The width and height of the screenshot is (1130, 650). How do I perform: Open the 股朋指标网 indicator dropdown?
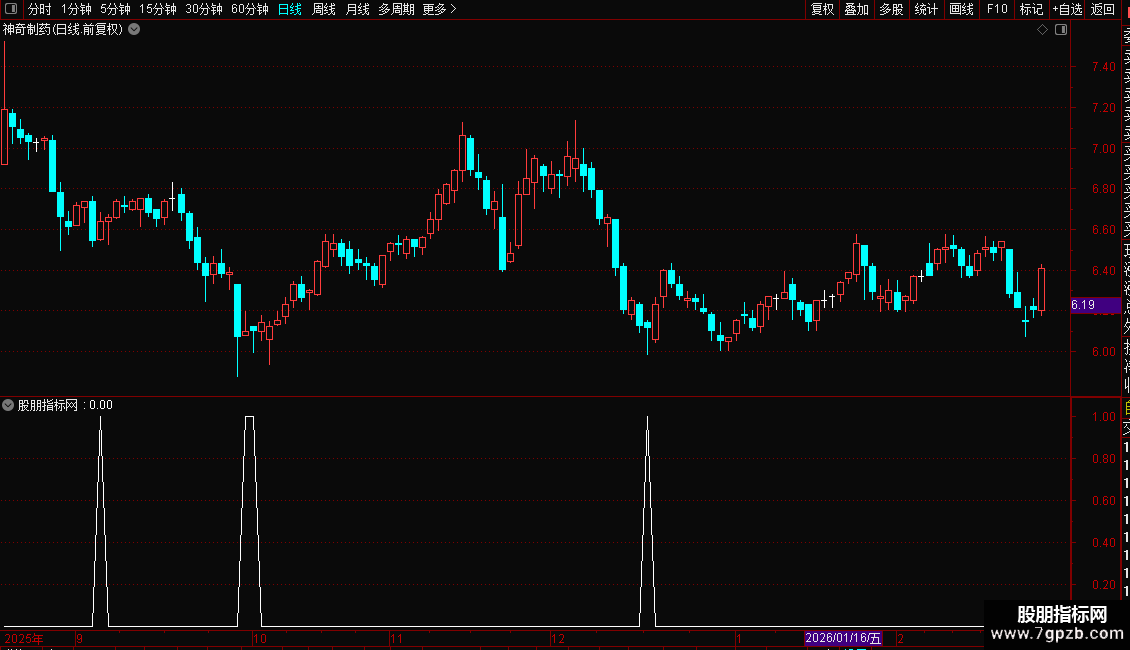[x=8, y=405]
